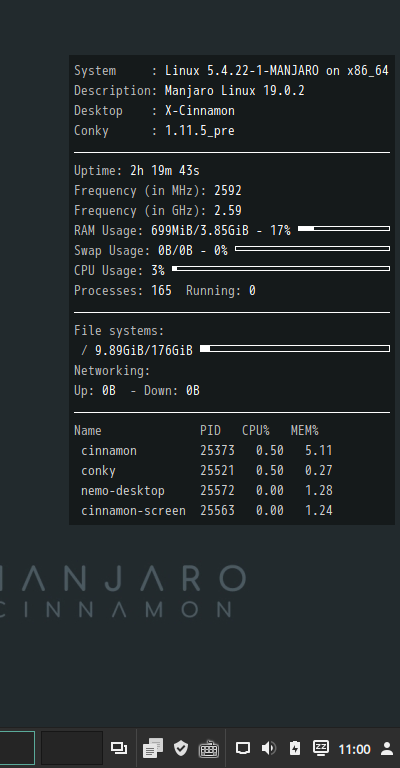Click the sleep-inhibit 'zz' monitor icon
The width and height of the screenshot is (400, 768).
coord(321,747)
